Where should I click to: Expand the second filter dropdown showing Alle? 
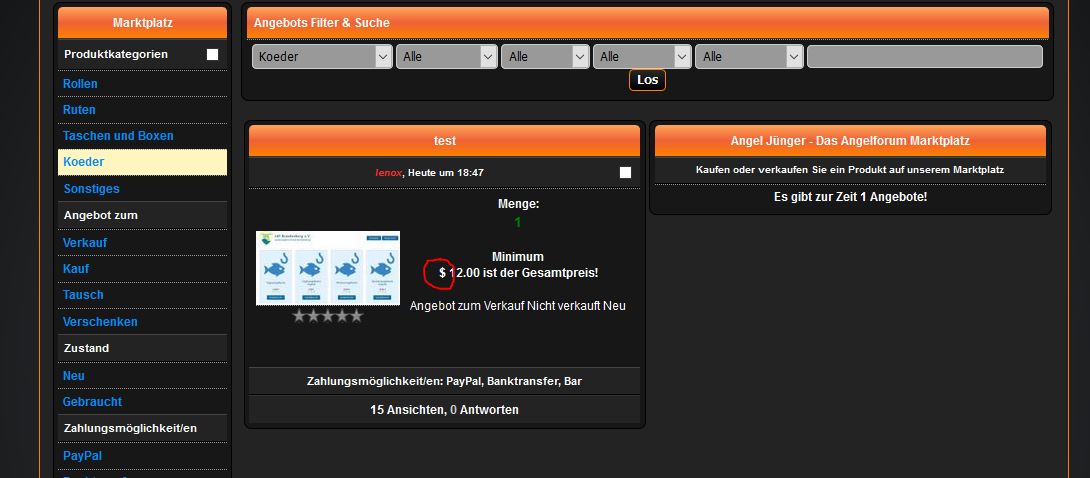pos(446,57)
